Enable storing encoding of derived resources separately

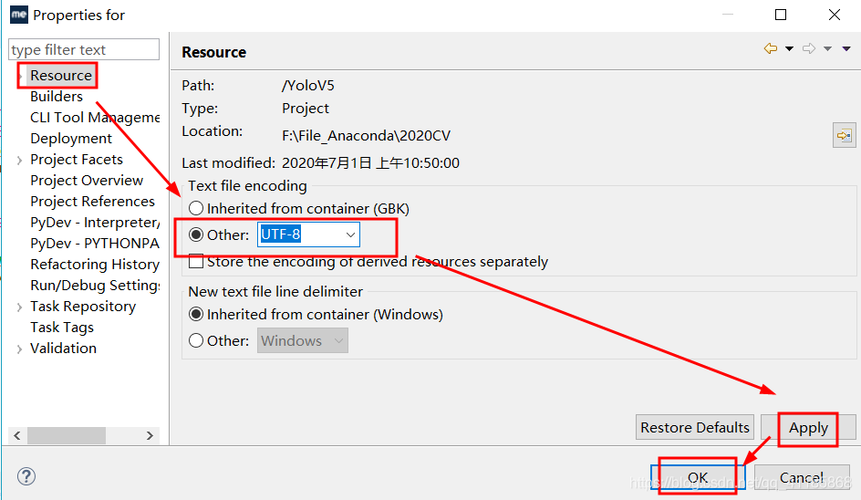(x=197, y=262)
